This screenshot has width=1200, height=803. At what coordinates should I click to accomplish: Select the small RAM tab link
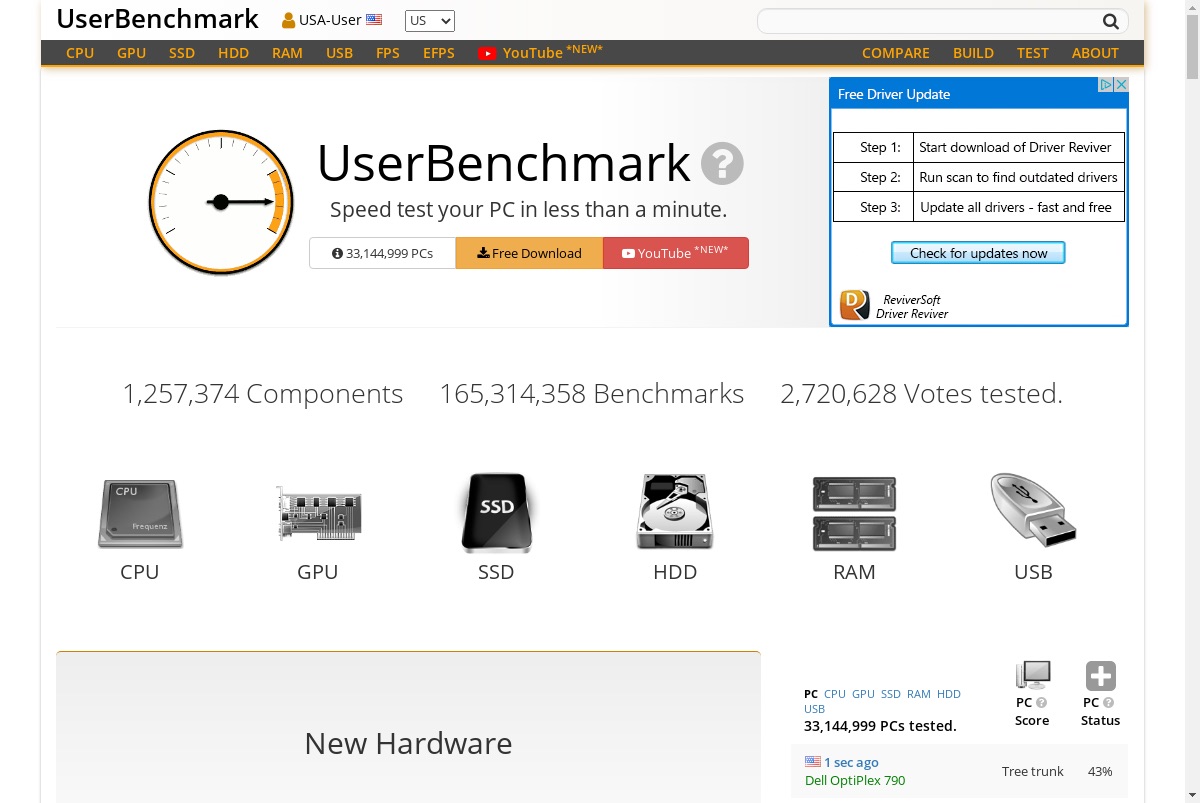[919, 694]
